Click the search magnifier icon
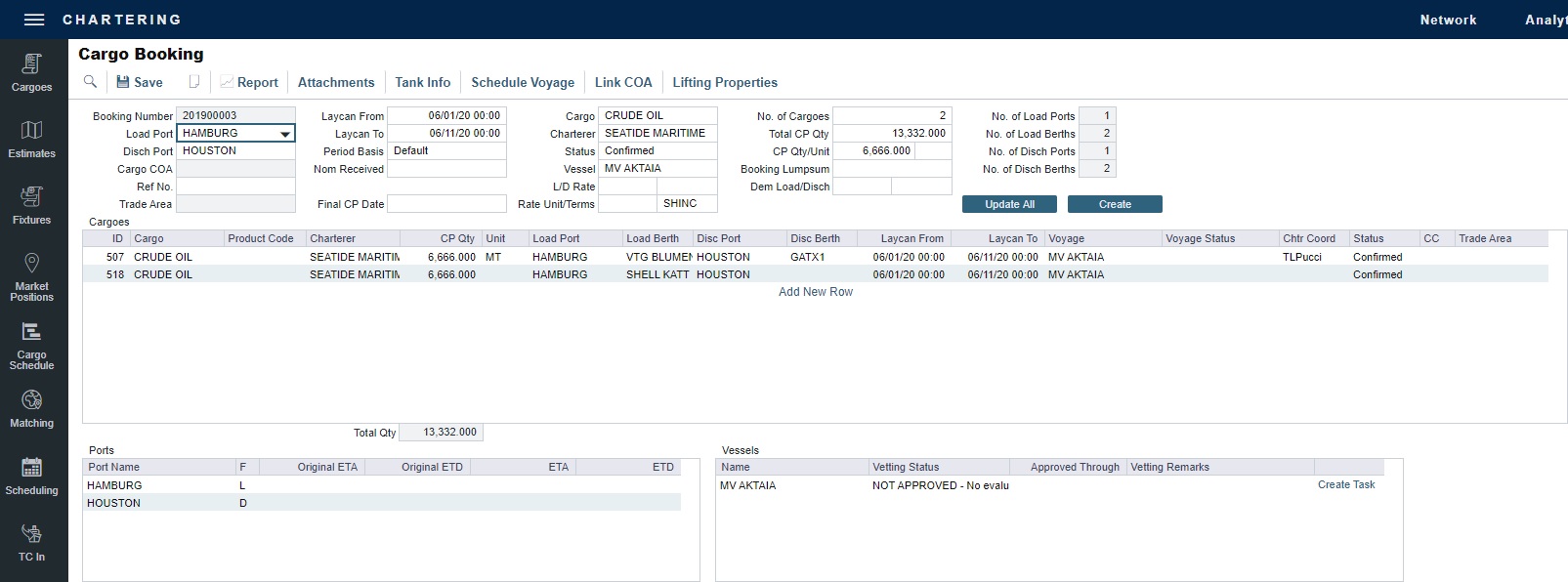 pyautogui.click(x=90, y=82)
